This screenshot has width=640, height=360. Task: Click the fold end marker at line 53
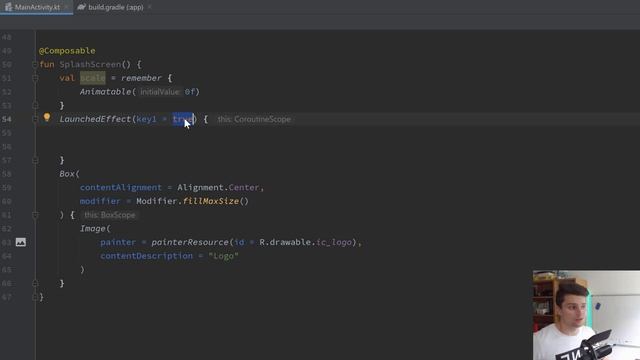point(35,105)
